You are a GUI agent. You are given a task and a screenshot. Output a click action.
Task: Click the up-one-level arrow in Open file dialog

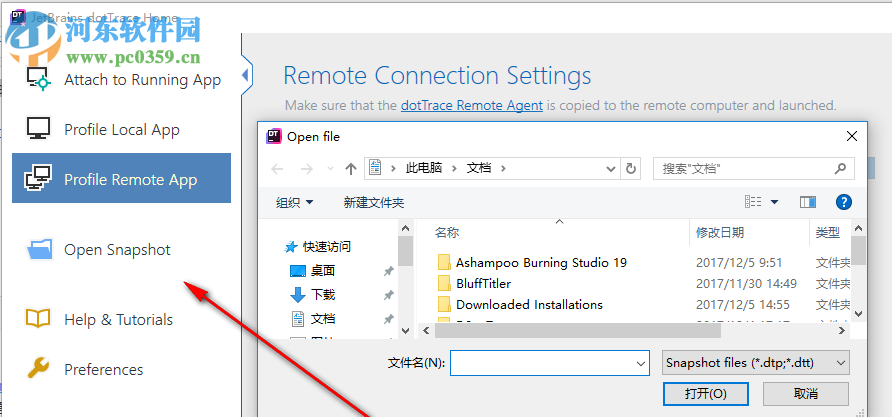[x=351, y=168]
